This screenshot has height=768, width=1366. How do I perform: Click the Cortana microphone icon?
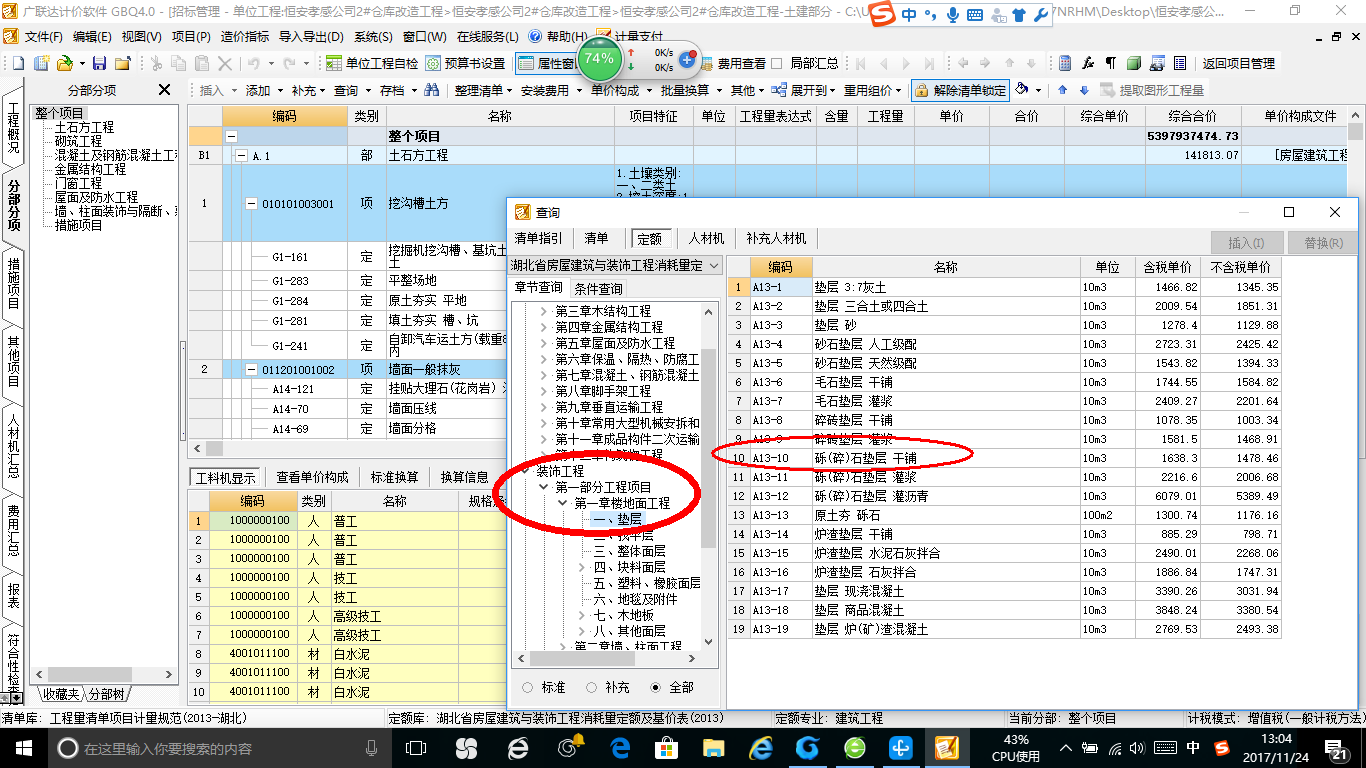[372, 748]
